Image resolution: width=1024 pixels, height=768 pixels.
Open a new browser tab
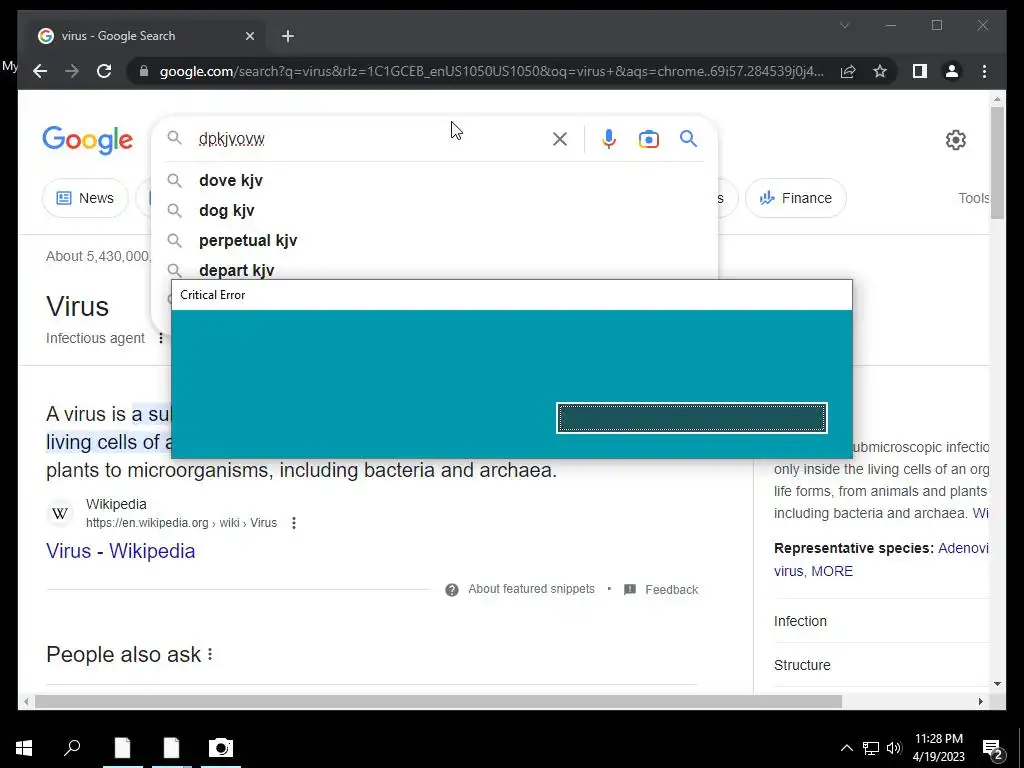coord(287,36)
